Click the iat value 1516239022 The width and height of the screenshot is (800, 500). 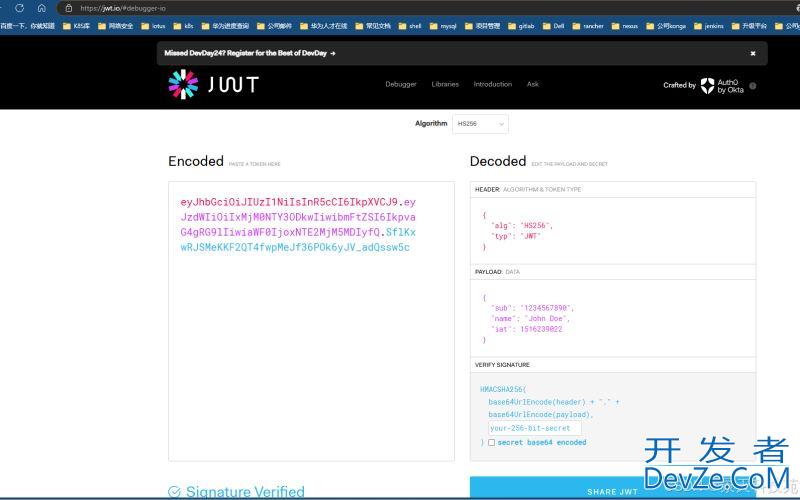point(541,329)
